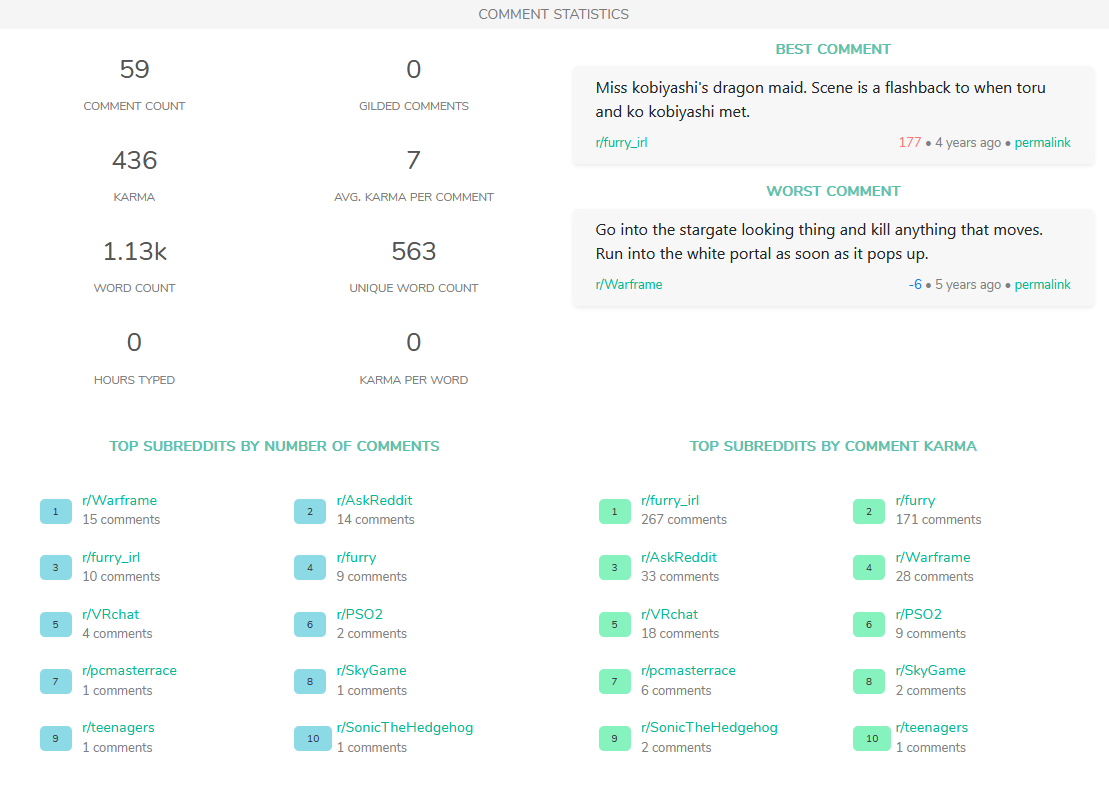The width and height of the screenshot is (1109, 794).
Task: Click blue rank badge 2 beside r/AskReddit
Action: [x=310, y=511]
